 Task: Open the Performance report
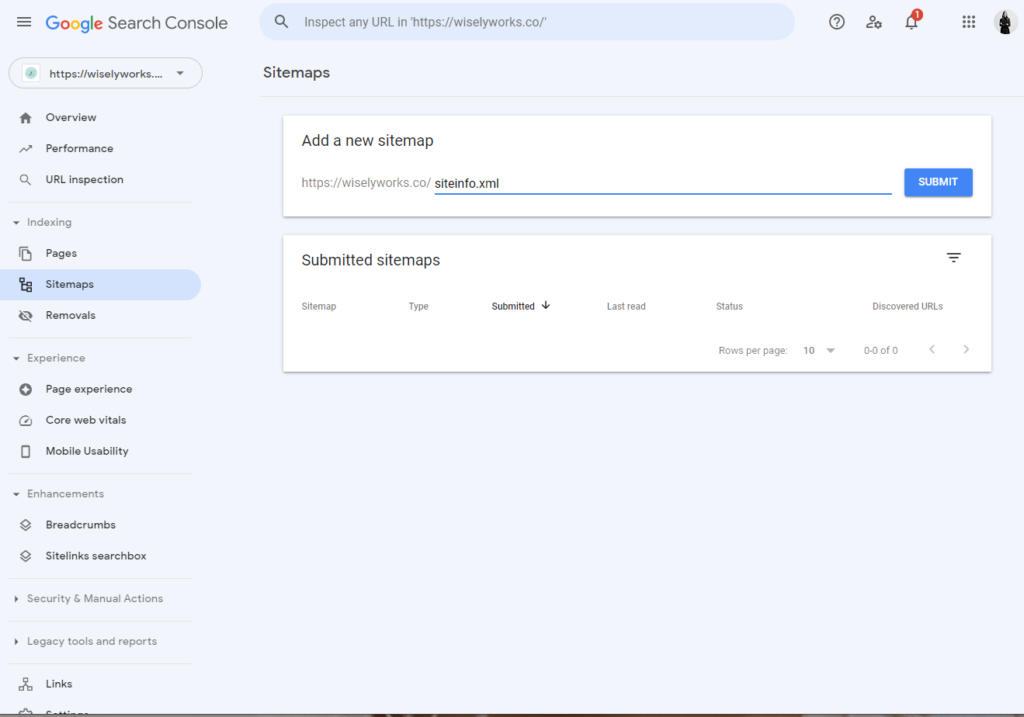click(79, 149)
